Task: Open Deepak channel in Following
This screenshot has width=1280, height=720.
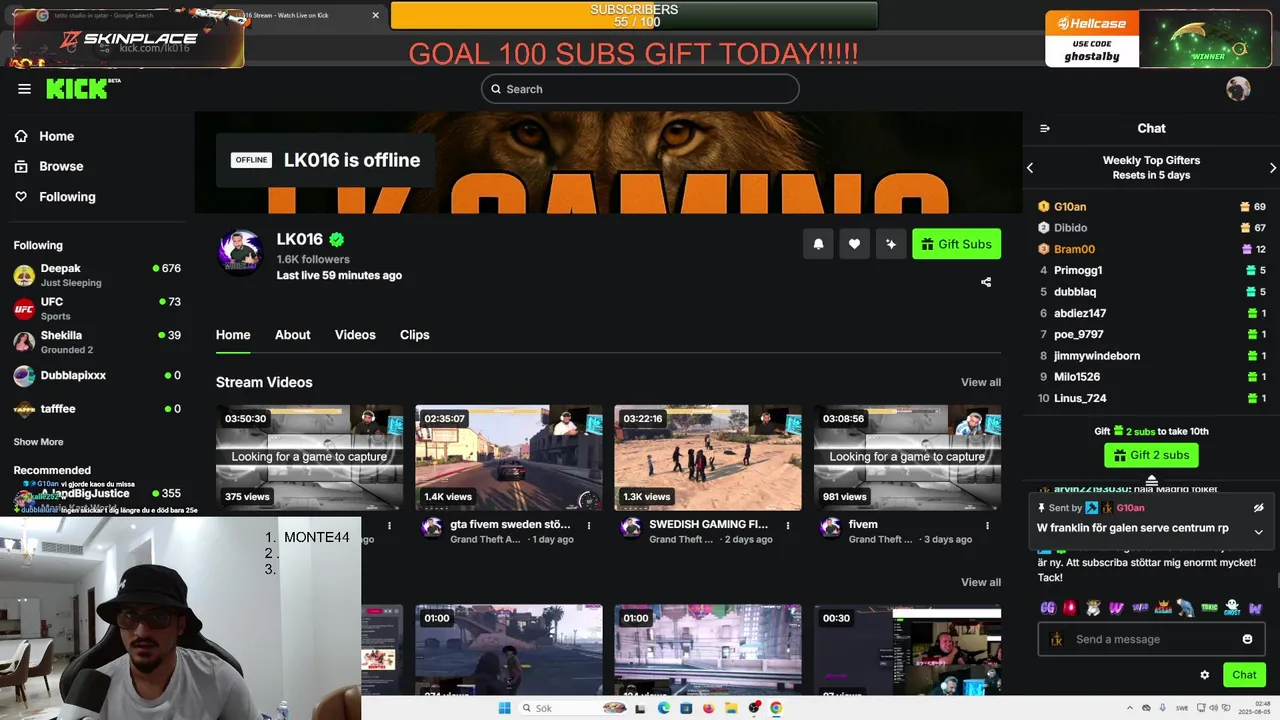Action: (x=97, y=275)
